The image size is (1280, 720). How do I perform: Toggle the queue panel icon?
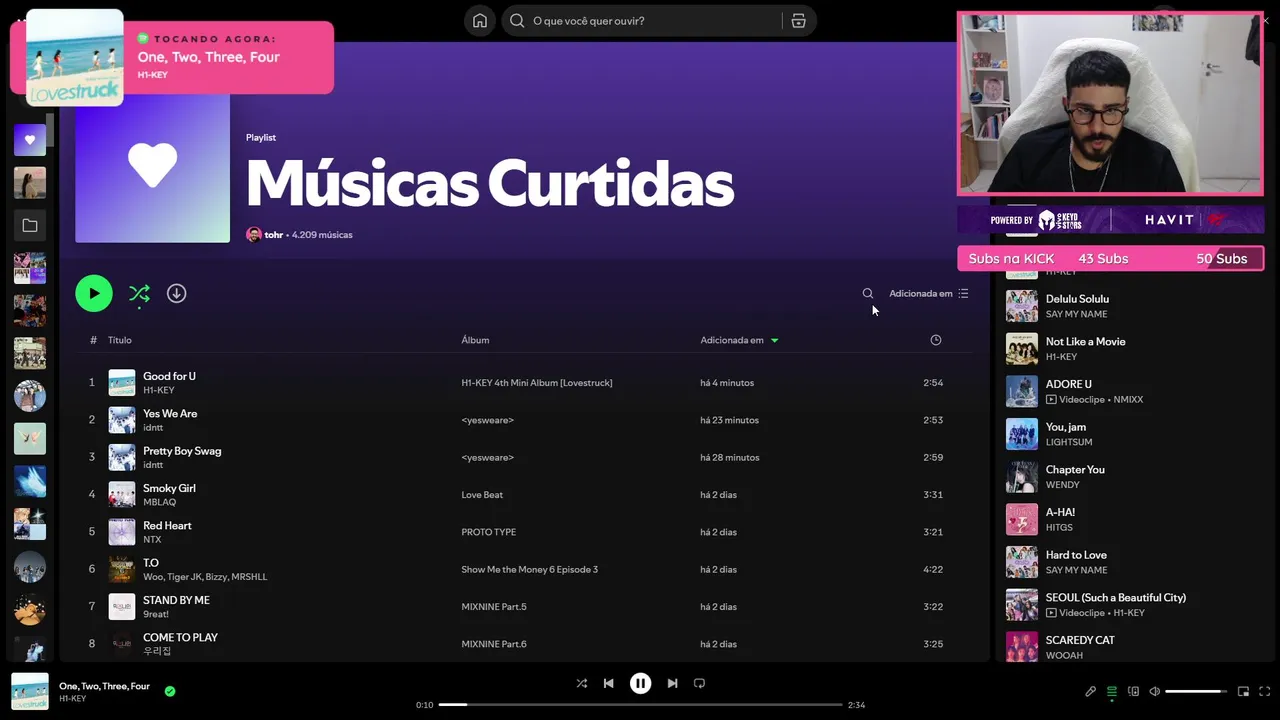[x=1112, y=691]
